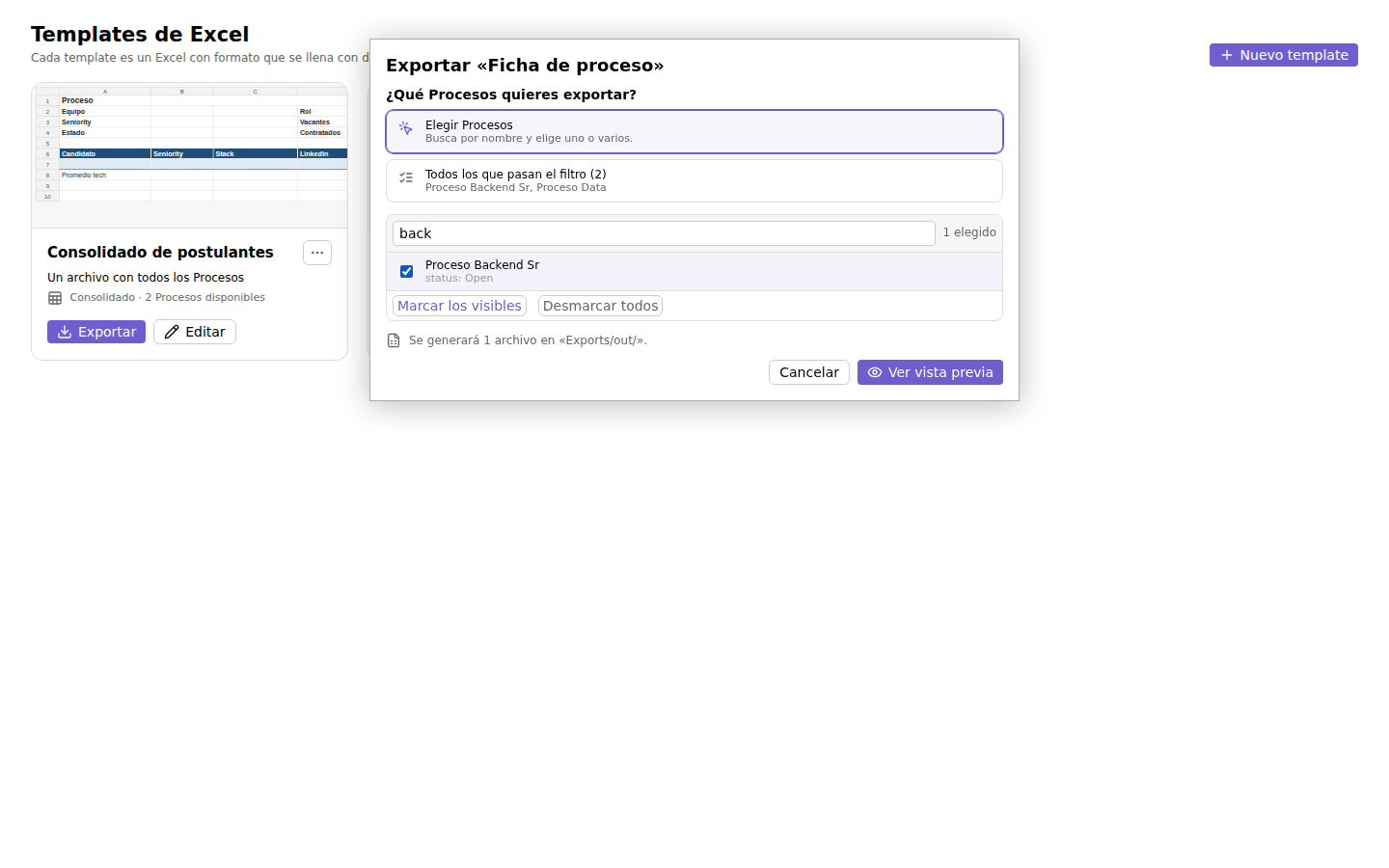Choose Todos los que pasan el filtro option
The height and width of the screenshot is (868, 1389).
pyautogui.click(x=694, y=180)
